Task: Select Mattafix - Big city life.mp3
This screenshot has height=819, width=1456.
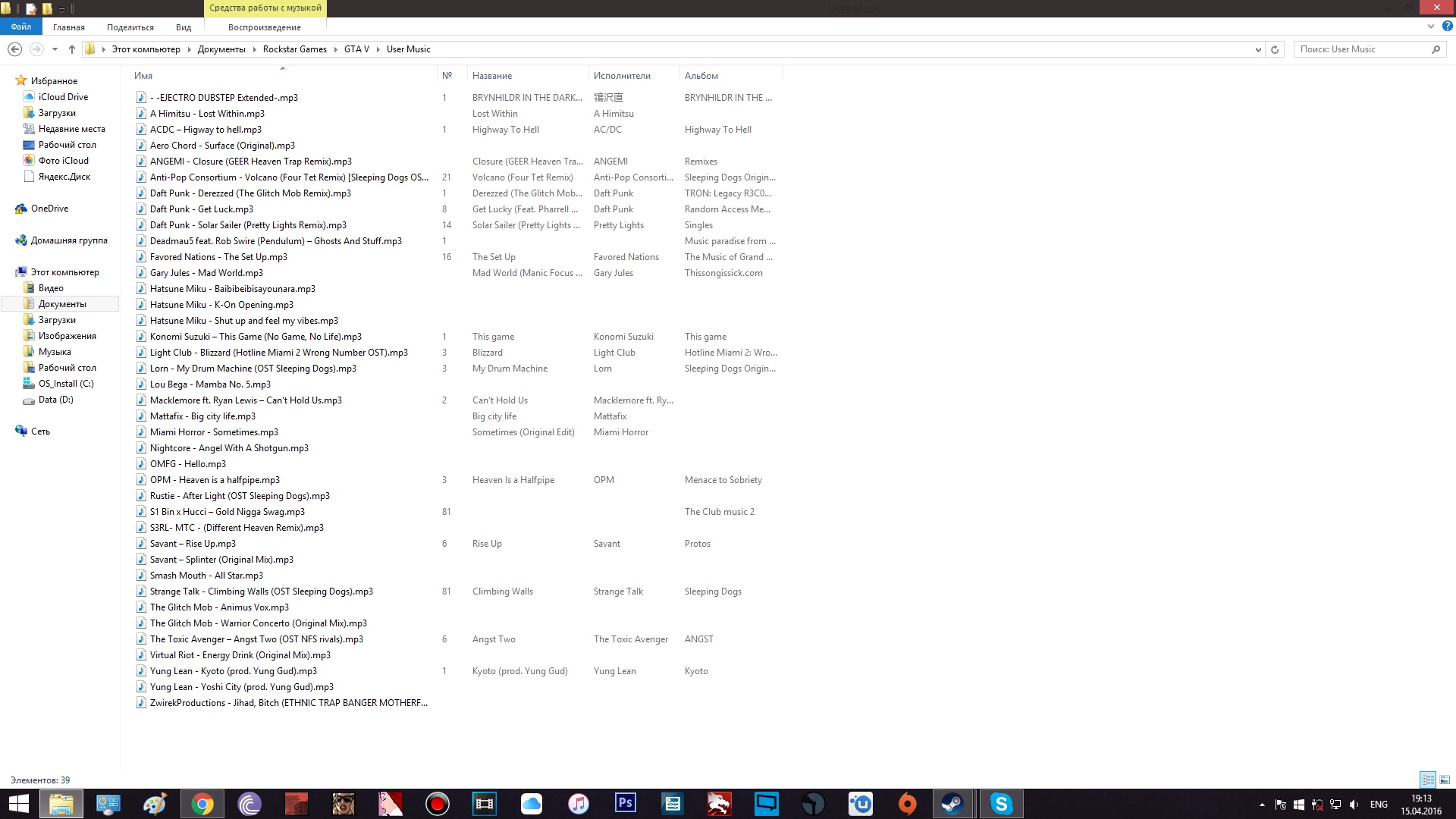Action: point(202,416)
